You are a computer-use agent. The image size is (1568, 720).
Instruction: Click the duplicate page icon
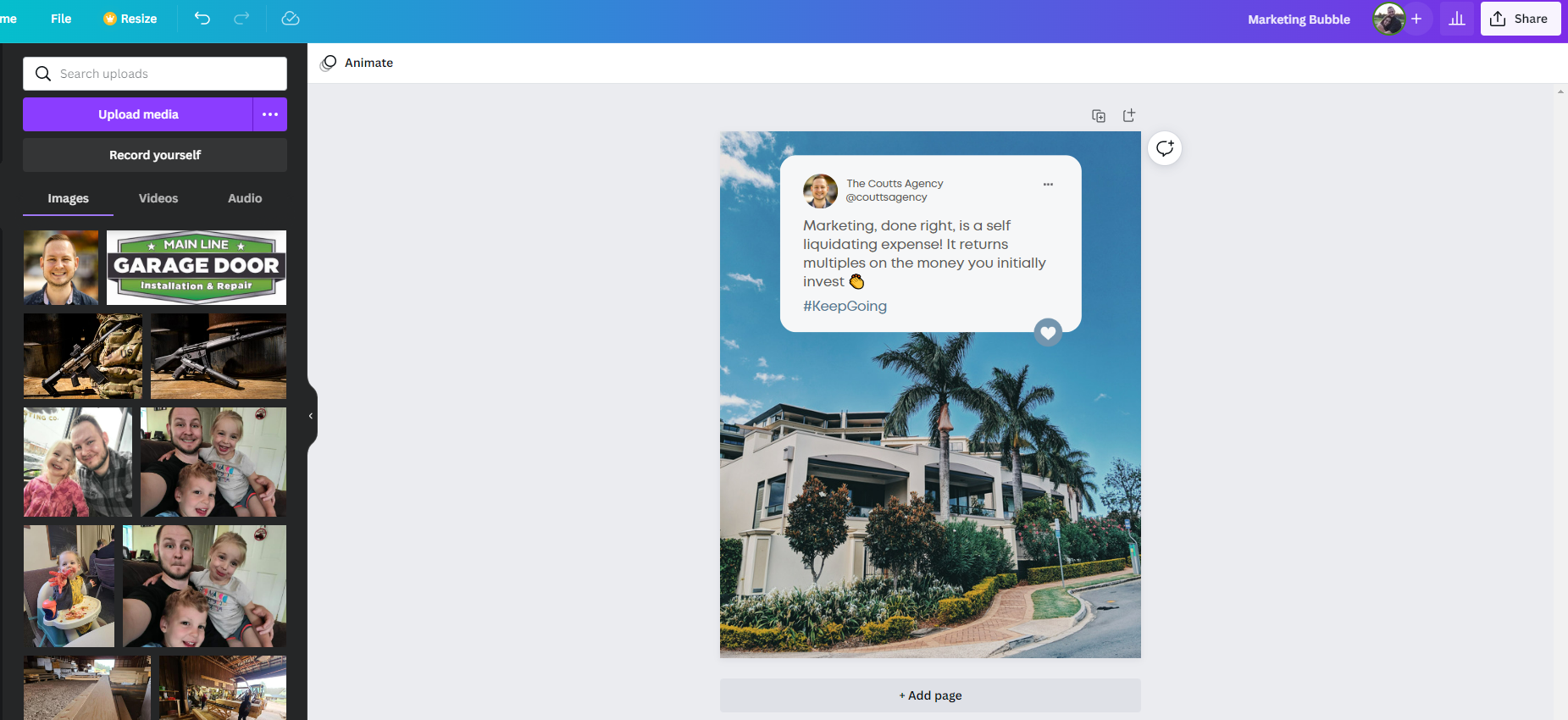[1099, 116]
